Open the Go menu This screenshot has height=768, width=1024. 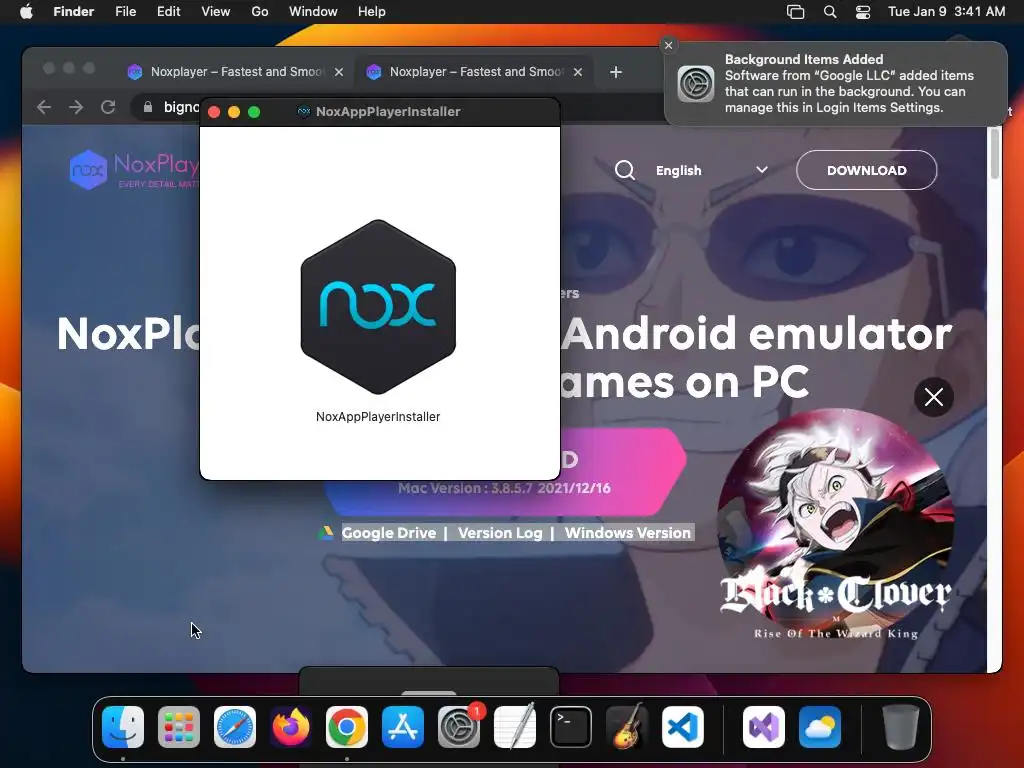(260, 12)
